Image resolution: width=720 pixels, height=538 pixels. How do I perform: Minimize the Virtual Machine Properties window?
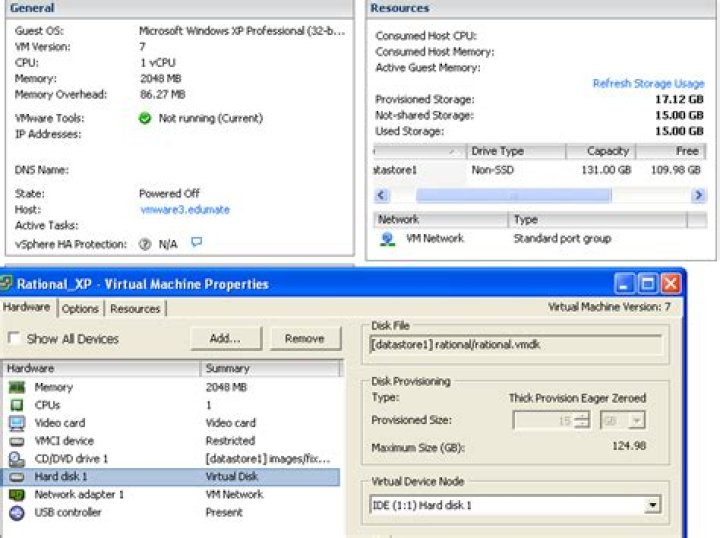pos(625,284)
